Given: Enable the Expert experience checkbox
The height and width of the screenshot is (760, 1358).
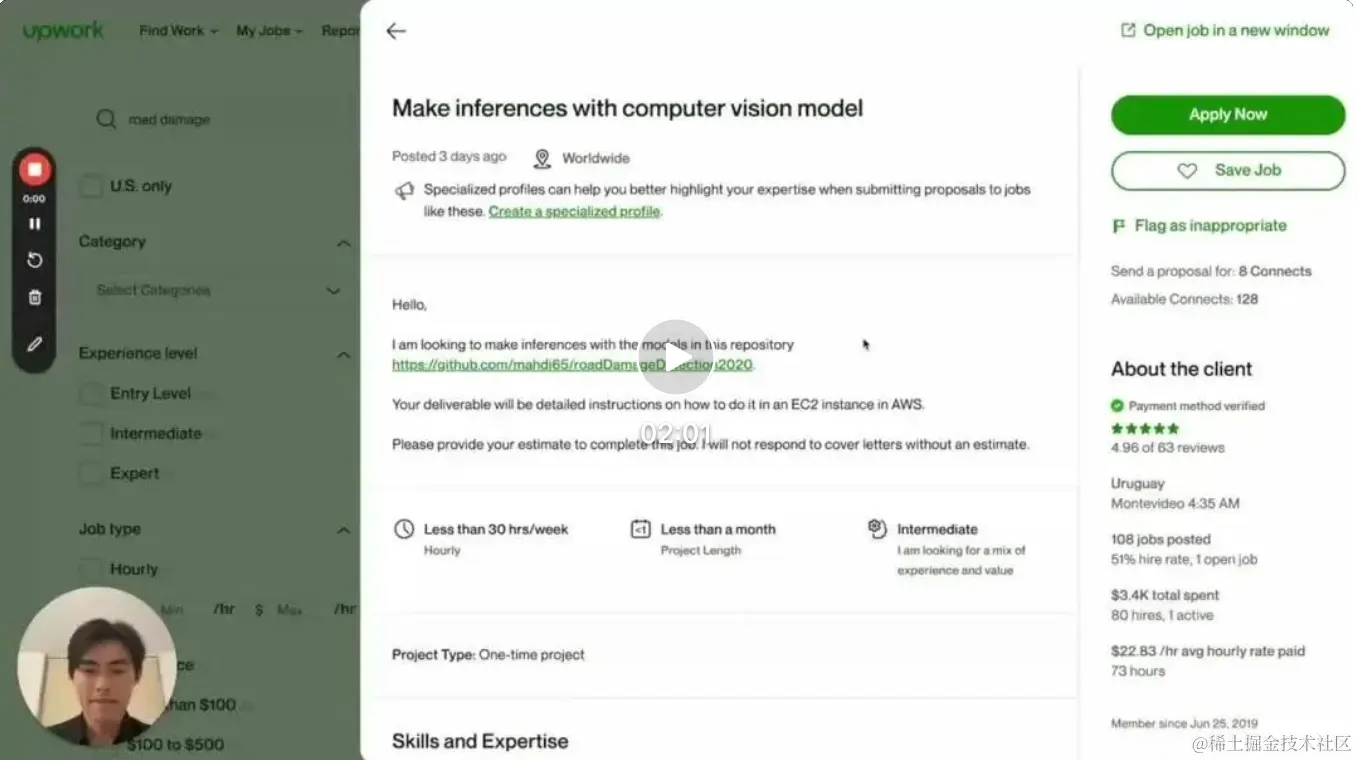Looking at the screenshot, I should (x=91, y=473).
